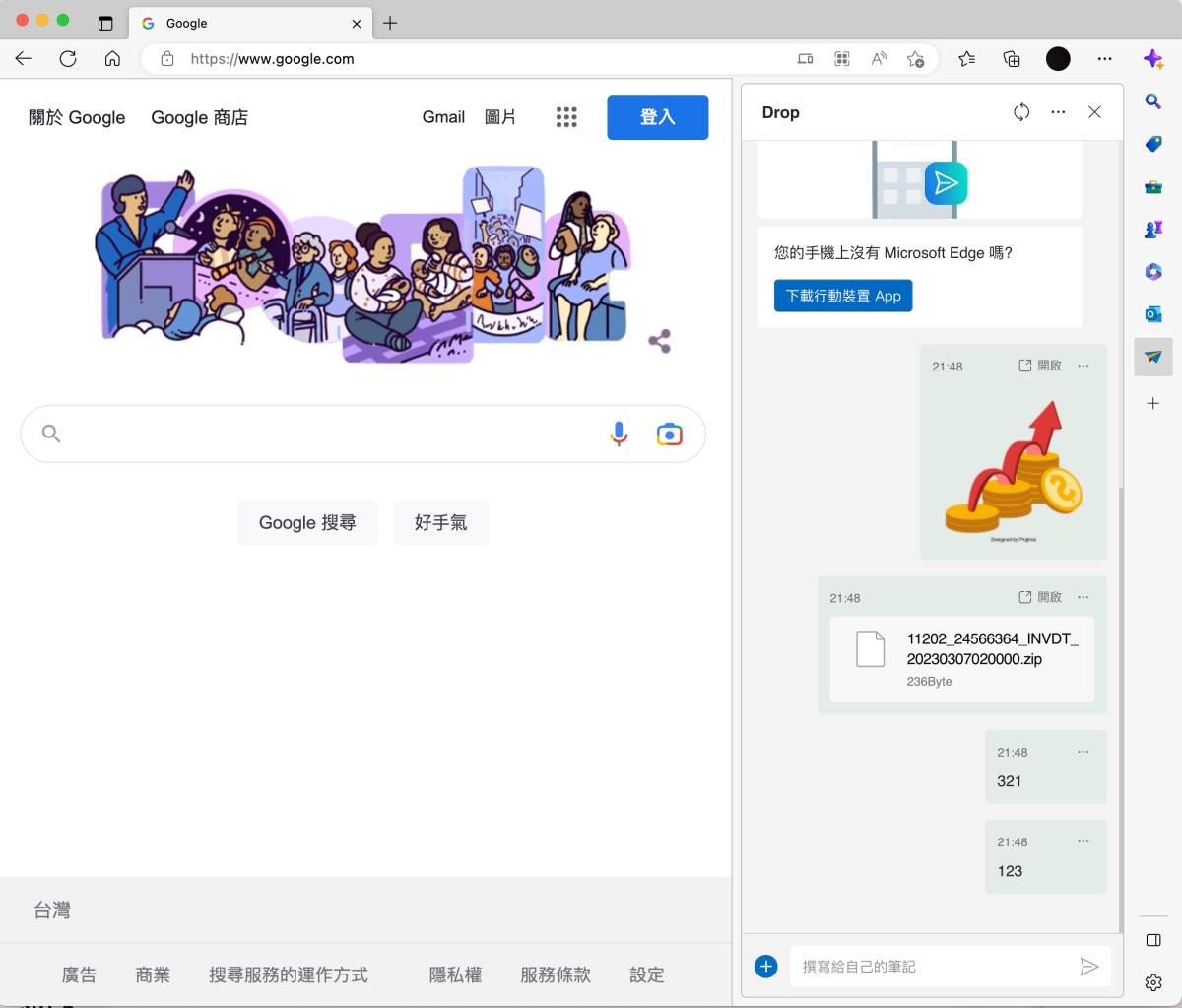Share the Google Doodle
1182x1008 pixels.
click(x=660, y=342)
